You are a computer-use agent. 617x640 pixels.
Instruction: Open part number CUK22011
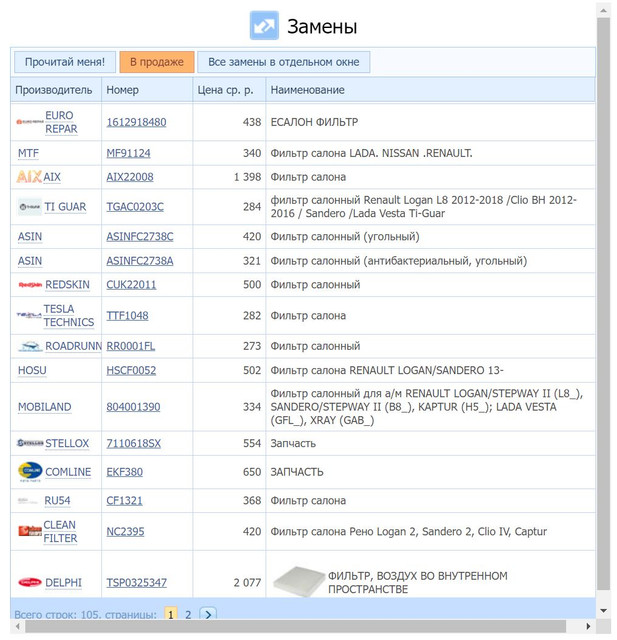[131, 285]
